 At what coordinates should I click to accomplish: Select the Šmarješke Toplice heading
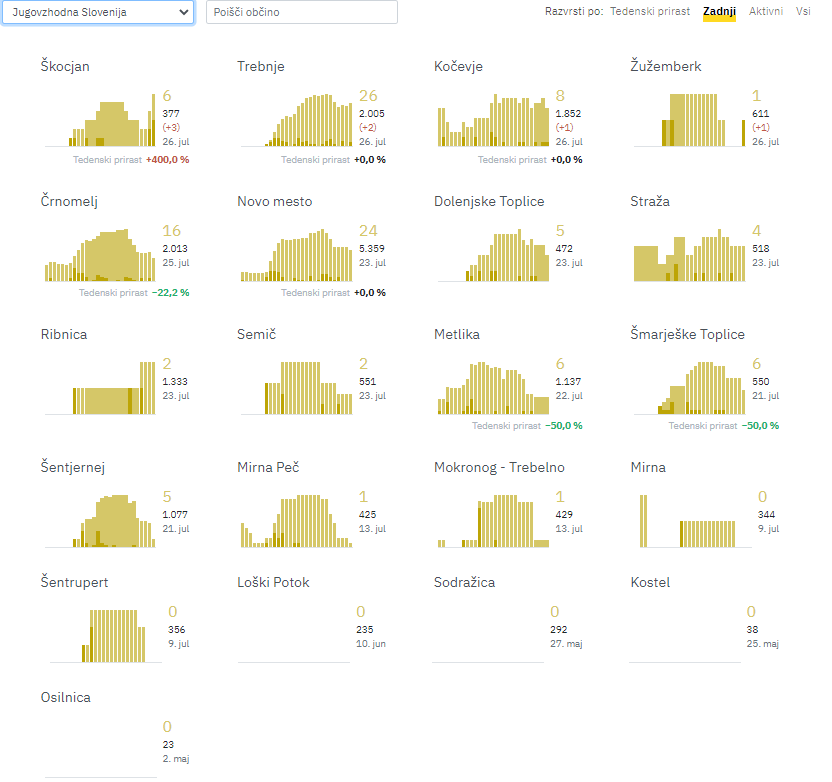point(687,335)
